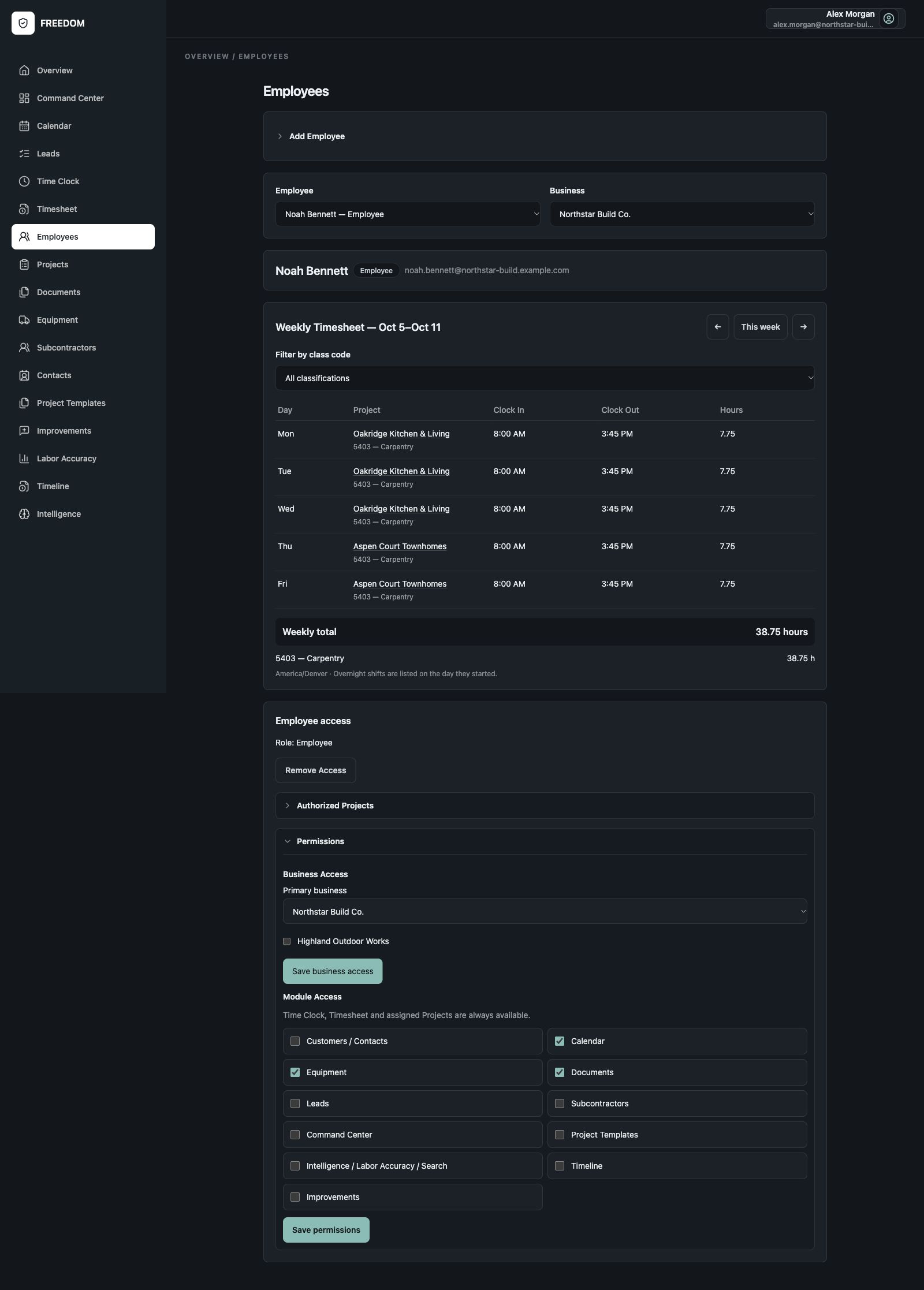
Task: Open the class code filter dropdown
Action: coord(545,378)
